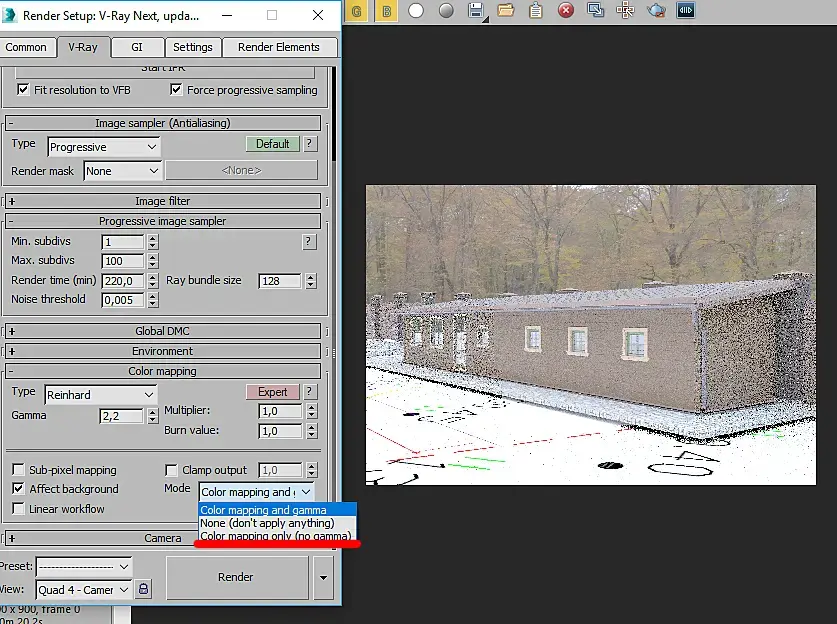The image size is (837, 624).
Task: Click the help question mark for Color mapping
Action: [309, 392]
